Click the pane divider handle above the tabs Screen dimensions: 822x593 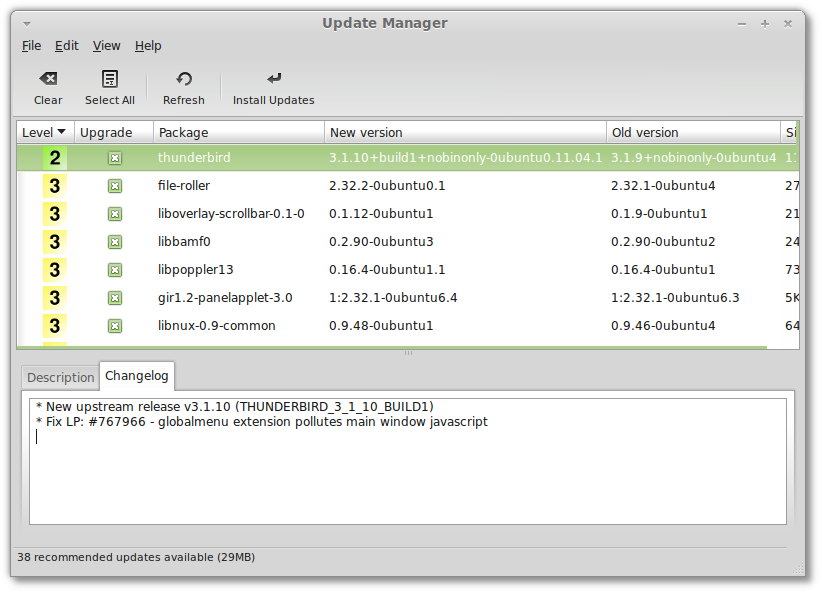(x=408, y=353)
